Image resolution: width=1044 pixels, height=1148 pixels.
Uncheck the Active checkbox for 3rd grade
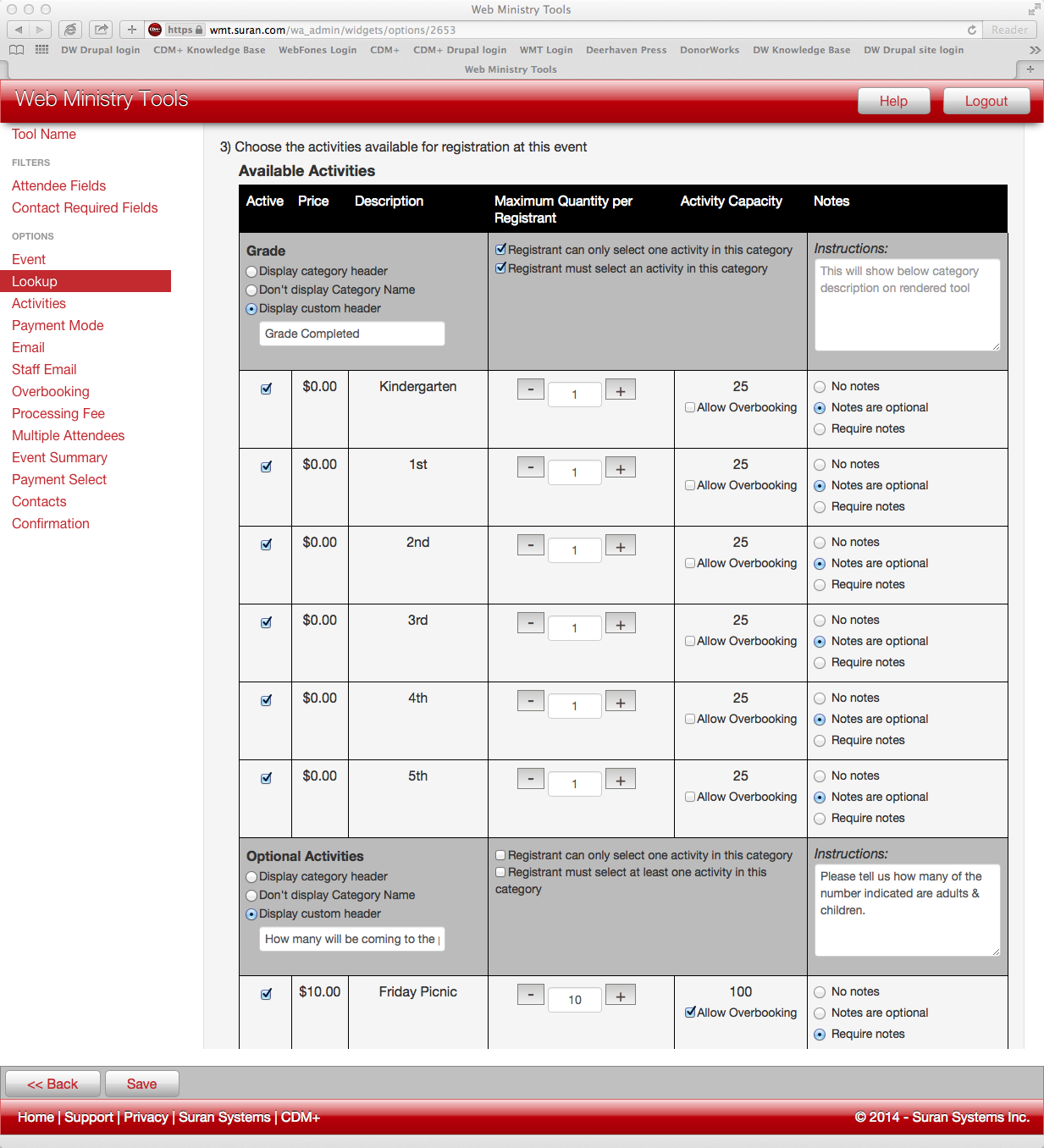pos(266,622)
